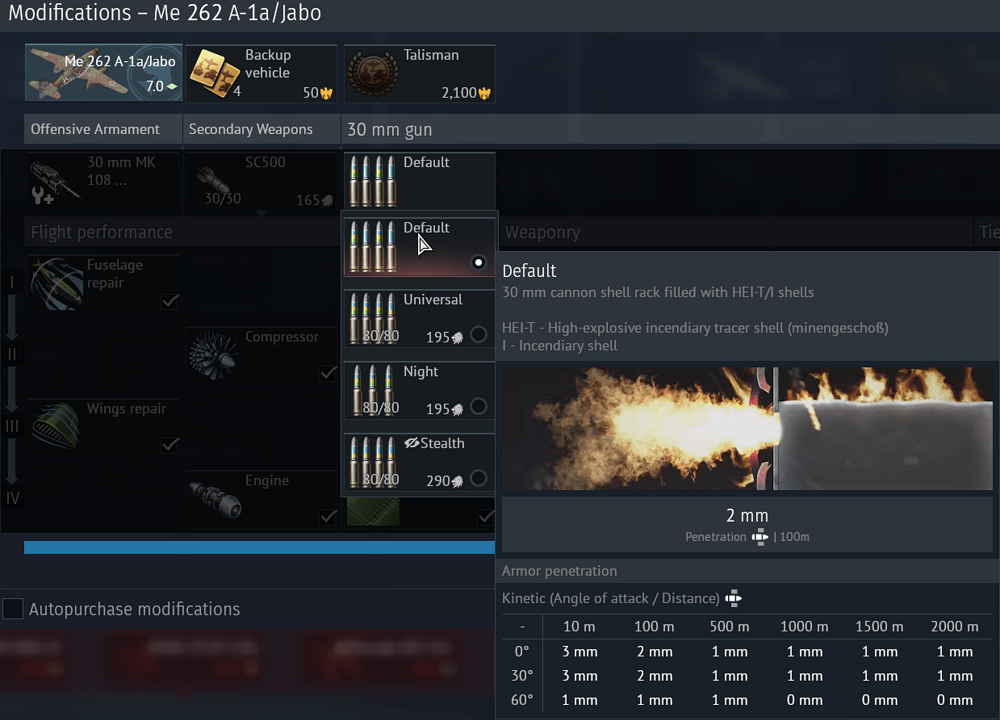Enable Autopurchase modifications
The width and height of the screenshot is (1000, 720).
pyautogui.click(x=14, y=609)
